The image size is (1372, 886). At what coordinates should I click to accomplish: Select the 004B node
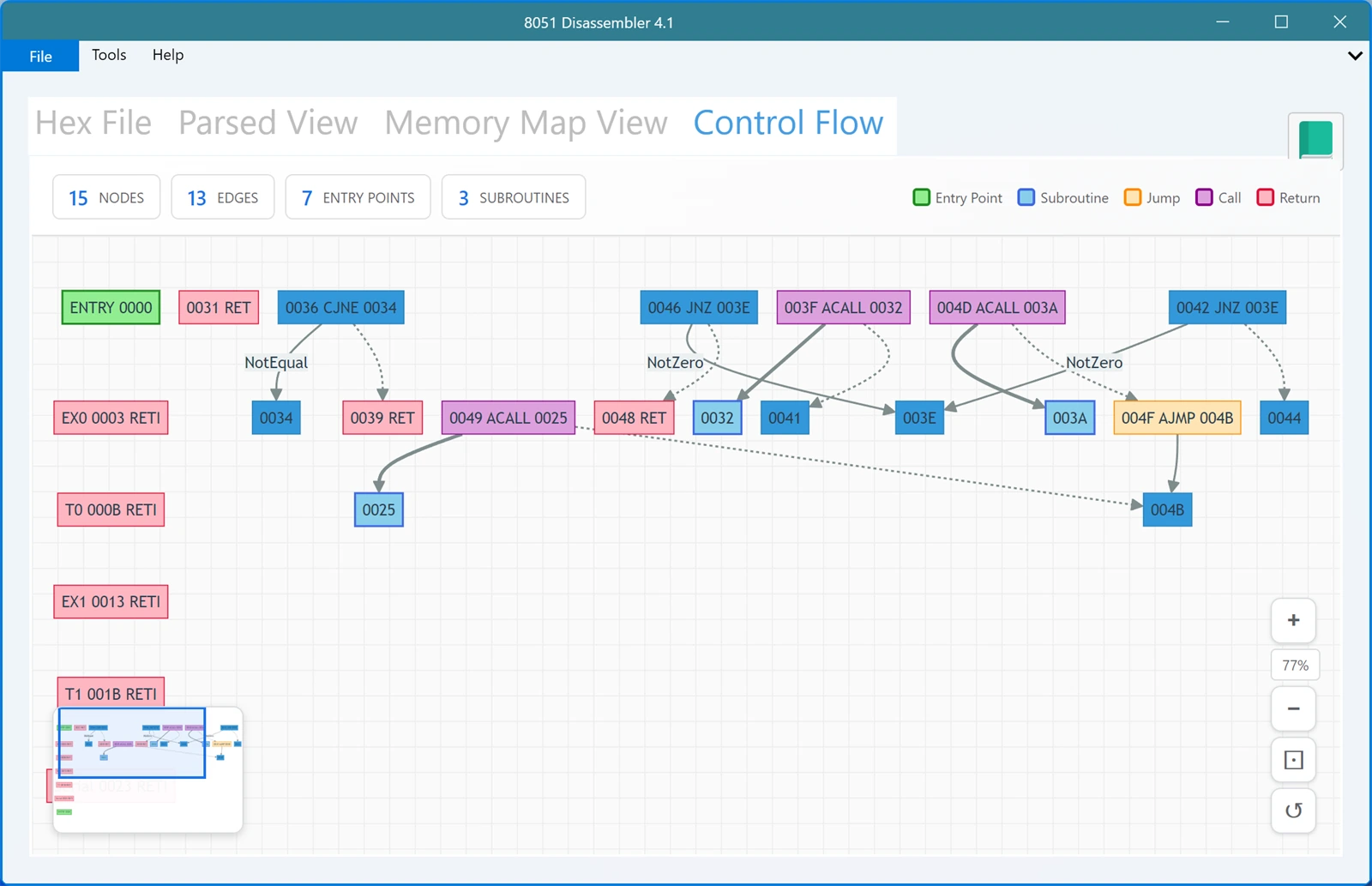1167,509
